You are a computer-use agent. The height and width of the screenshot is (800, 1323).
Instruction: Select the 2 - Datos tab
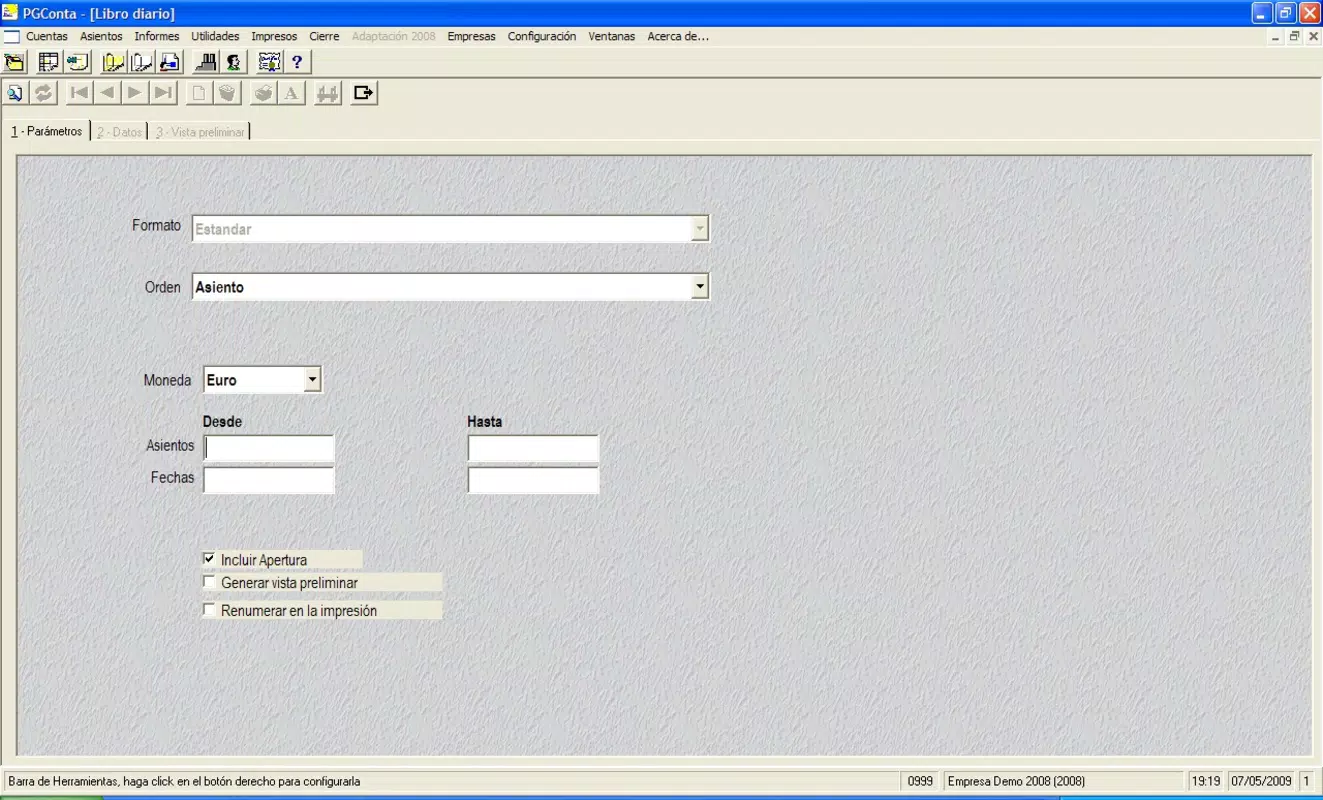tap(119, 132)
